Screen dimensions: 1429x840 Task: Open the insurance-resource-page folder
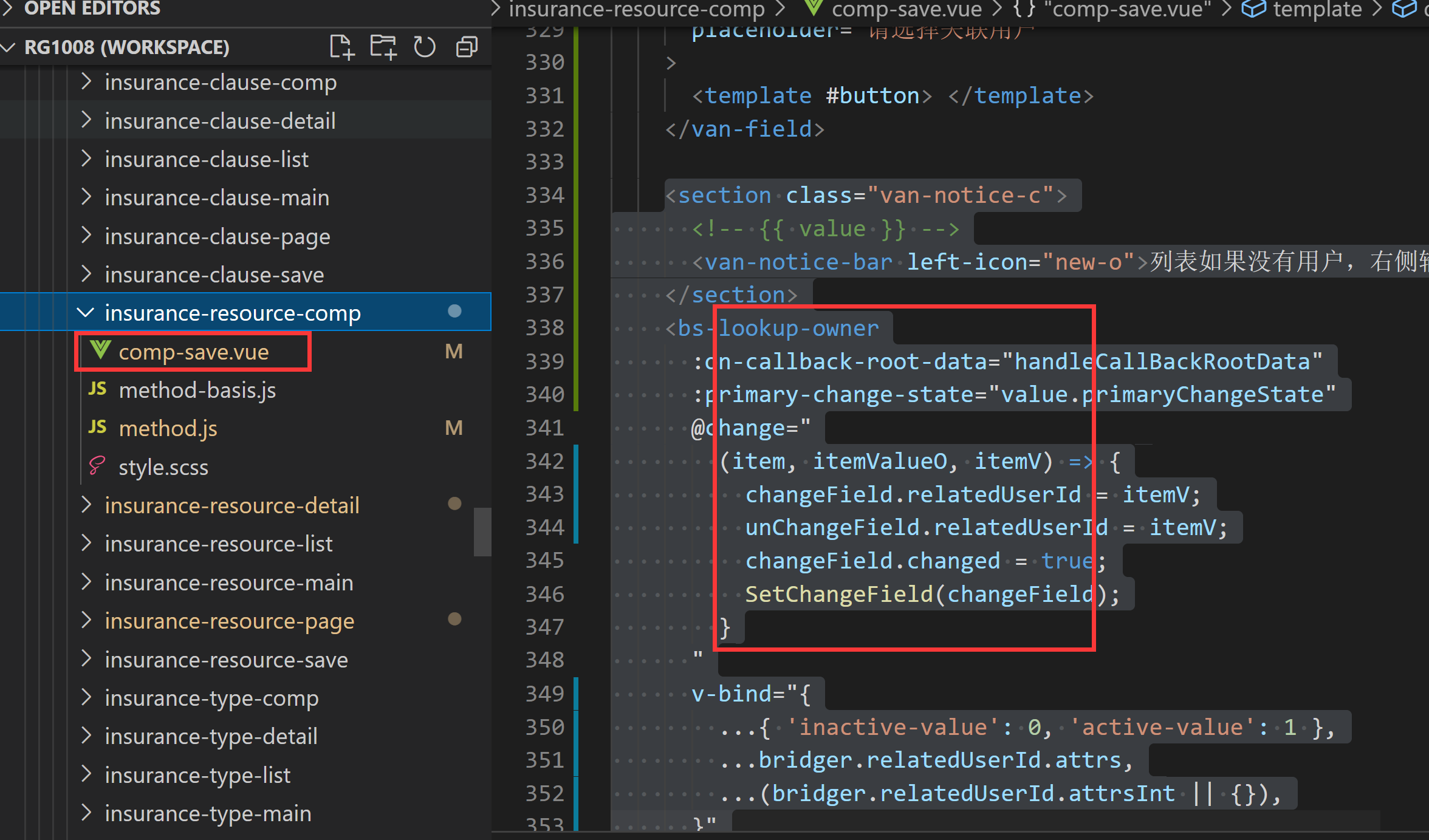230,621
